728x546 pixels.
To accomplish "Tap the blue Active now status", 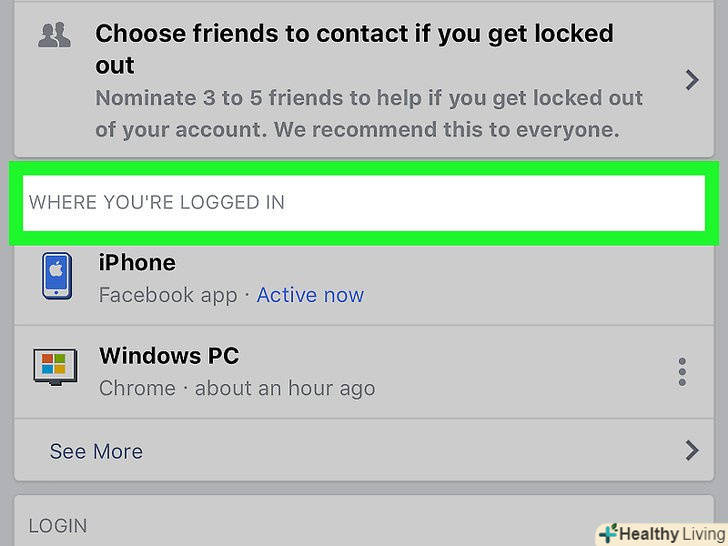I will point(310,295).
